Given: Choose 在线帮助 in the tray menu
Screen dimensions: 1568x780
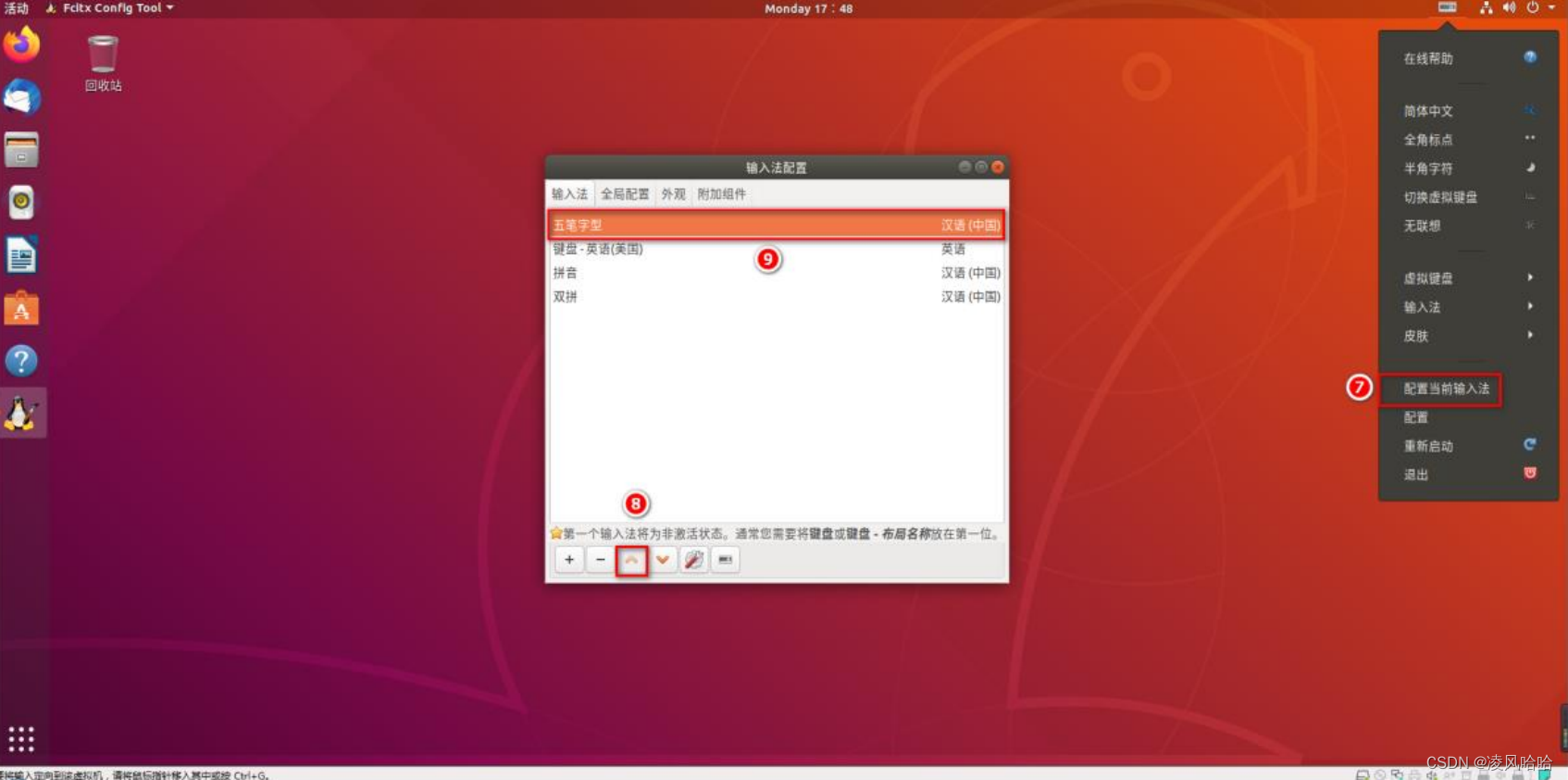Looking at the screenshot, I should tap(1468, 58).
